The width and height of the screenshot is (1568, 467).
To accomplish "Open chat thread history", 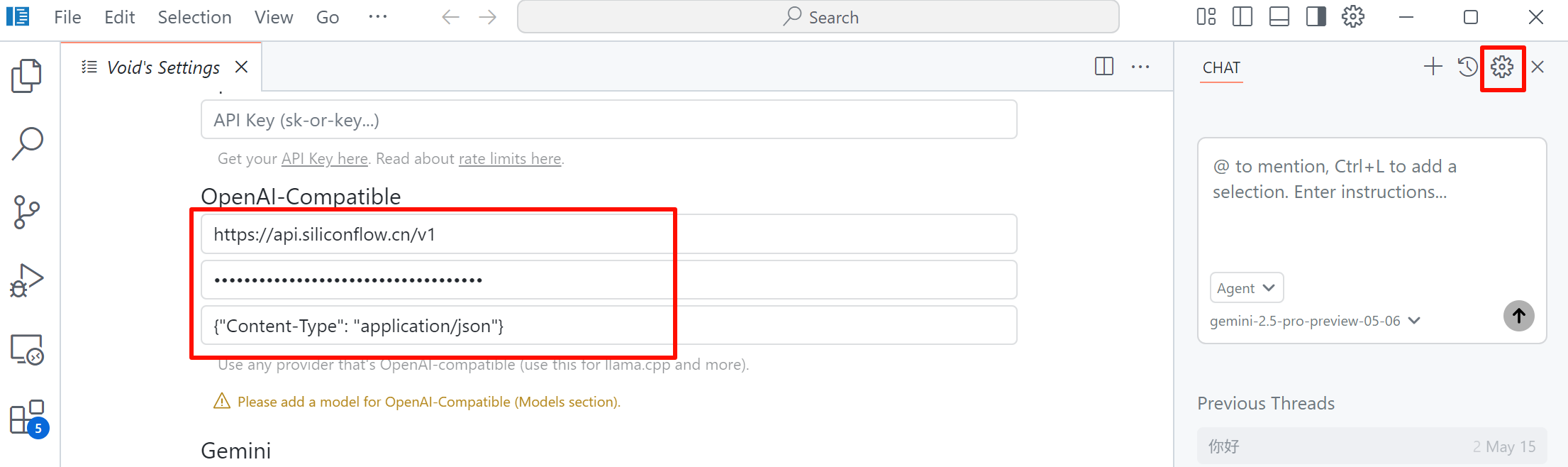I will point(1468,67).
